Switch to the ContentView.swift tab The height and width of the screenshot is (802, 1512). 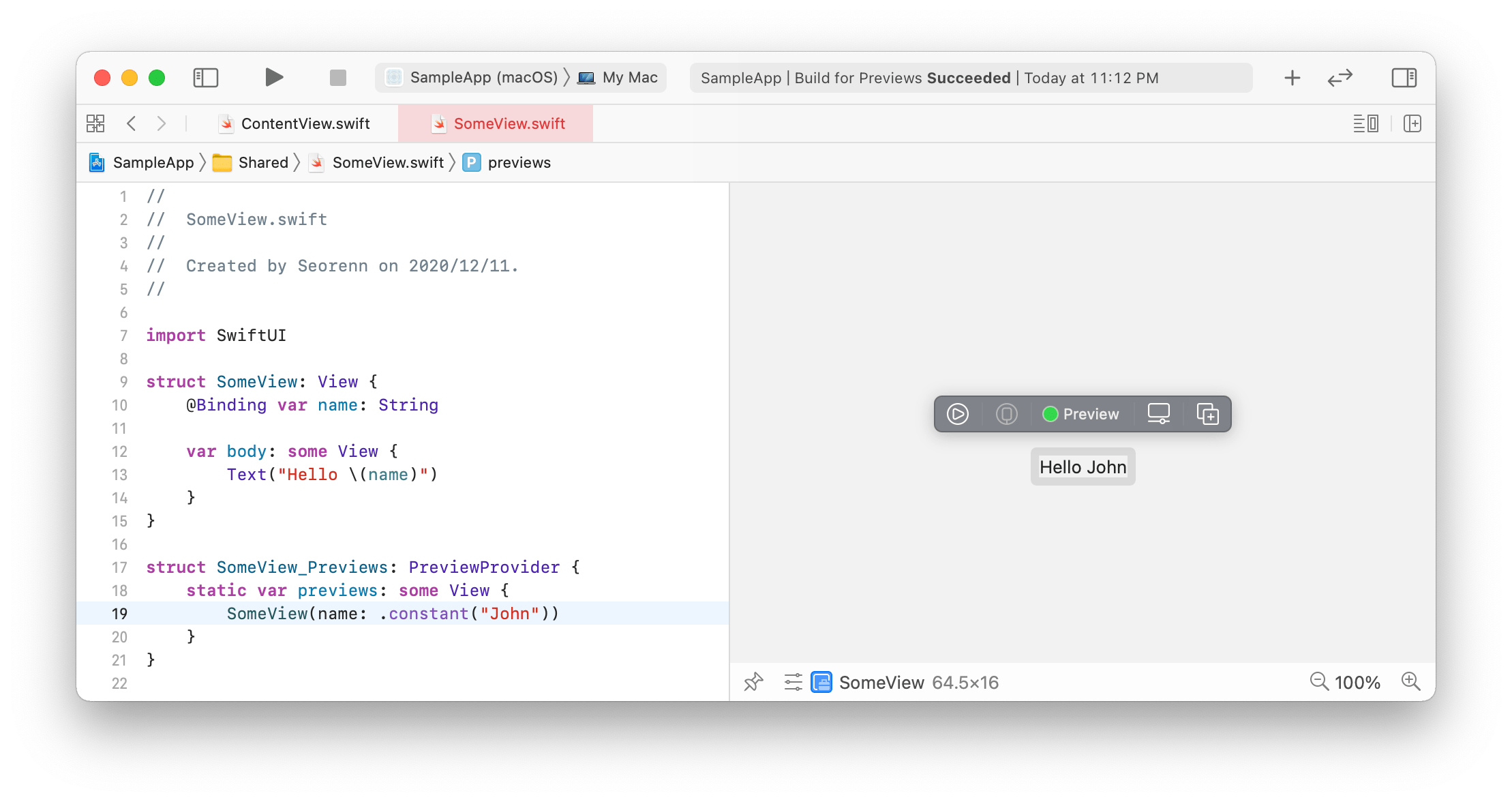tap(305, 123)
